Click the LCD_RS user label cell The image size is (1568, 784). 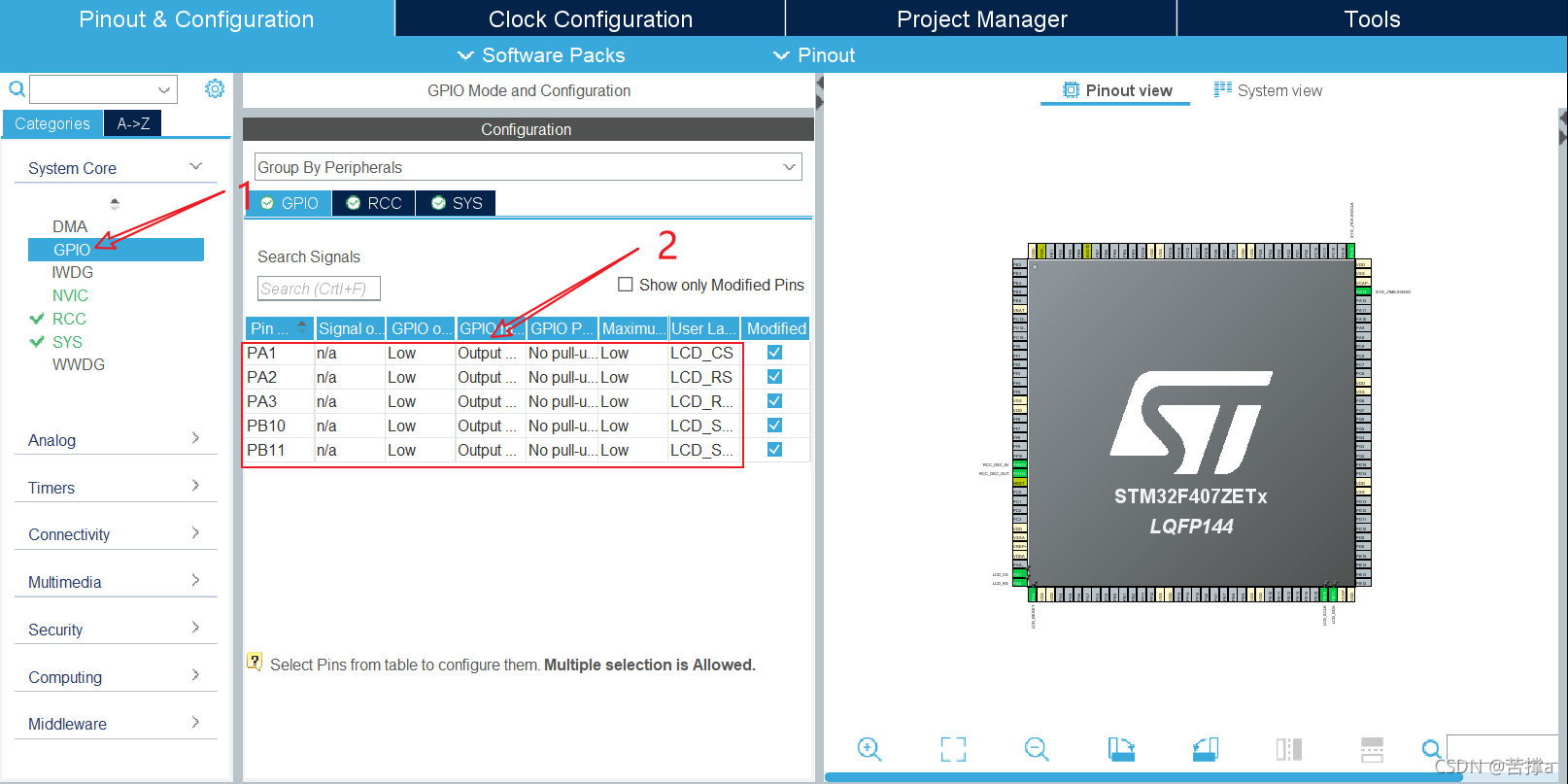click(701, 377)
